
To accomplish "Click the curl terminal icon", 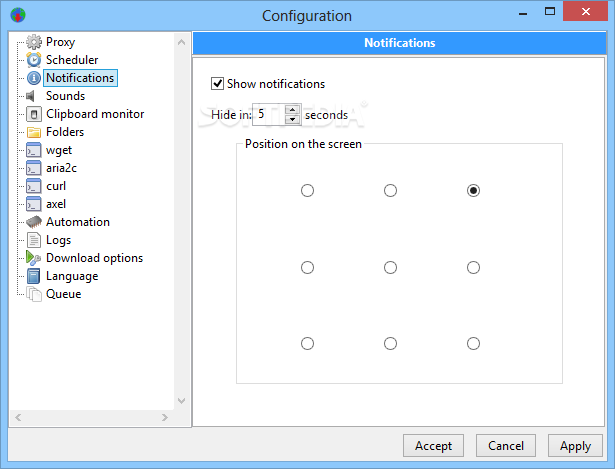I will click(34, 186).
